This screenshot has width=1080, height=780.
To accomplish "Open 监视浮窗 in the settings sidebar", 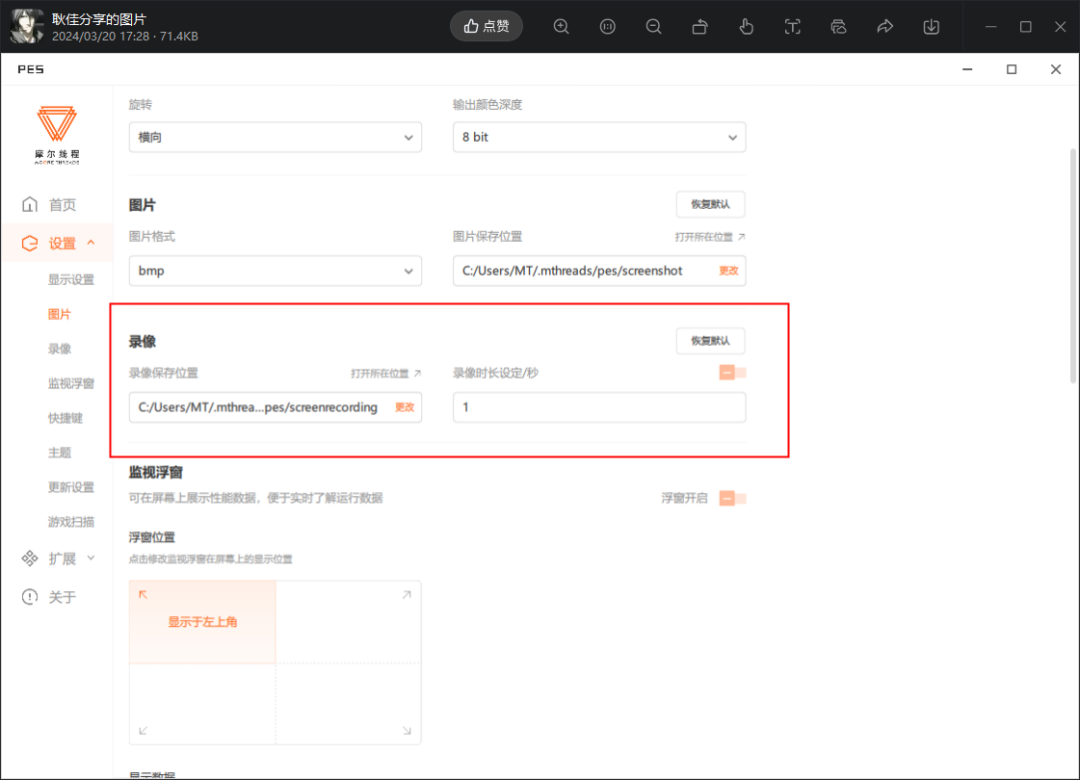I will click(x=71, y=383).
